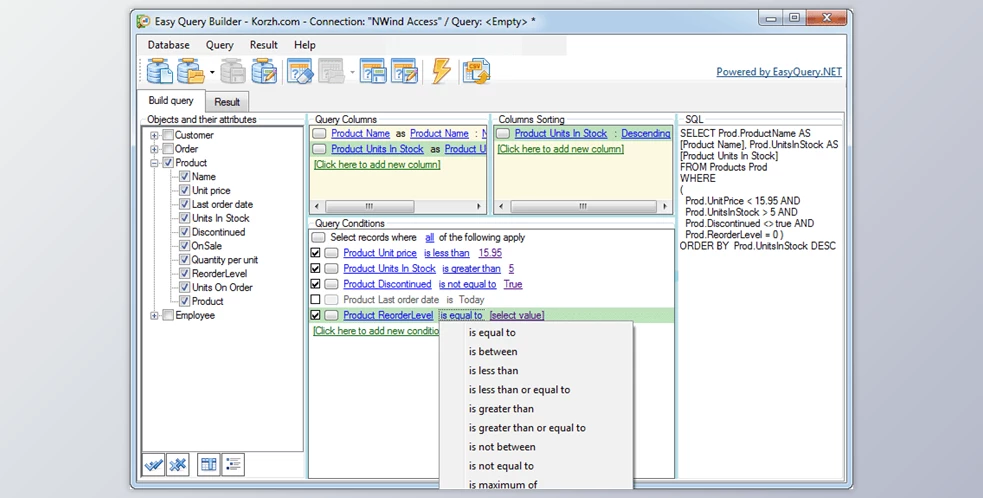
Task: Open dropdown arrow next to open database
Action: [x=212, y=72]
